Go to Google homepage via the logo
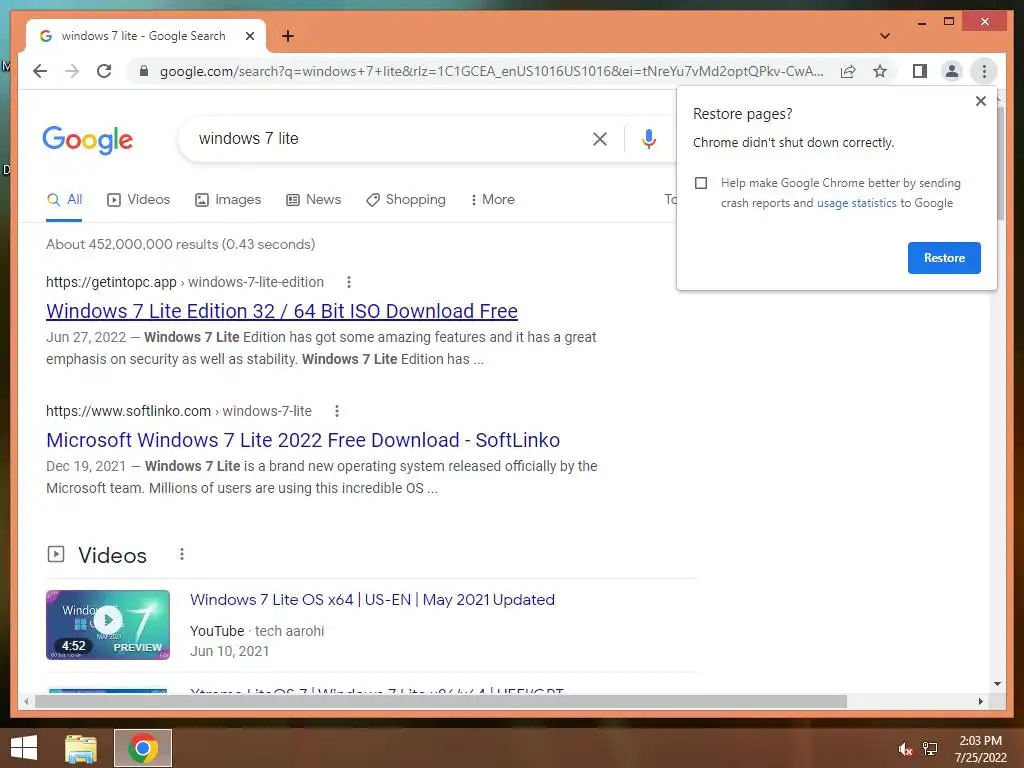Image resolution: width=1024 pixels, height=768 pixels. click(x=88, y=140)
